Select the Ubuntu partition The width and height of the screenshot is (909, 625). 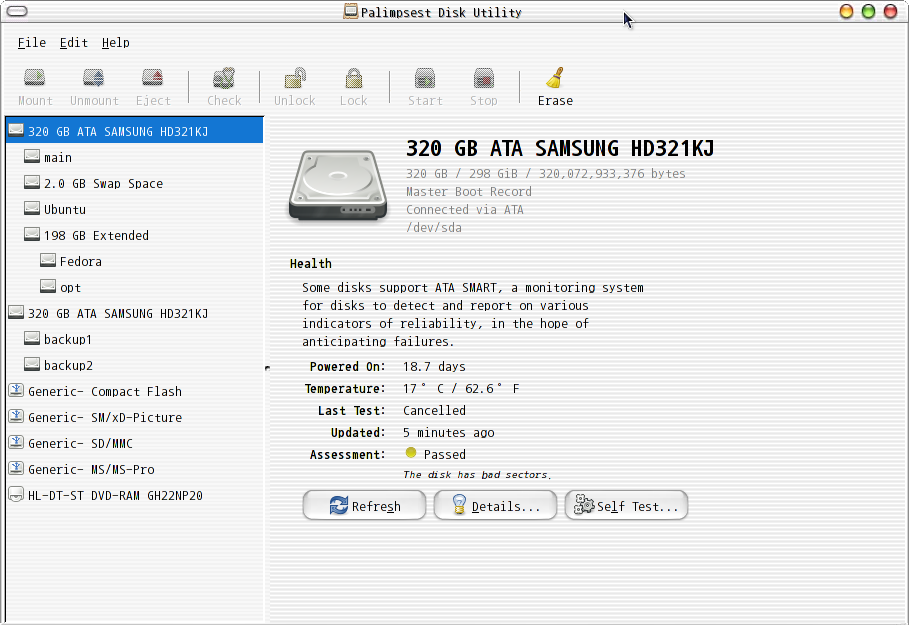[134, 209]
